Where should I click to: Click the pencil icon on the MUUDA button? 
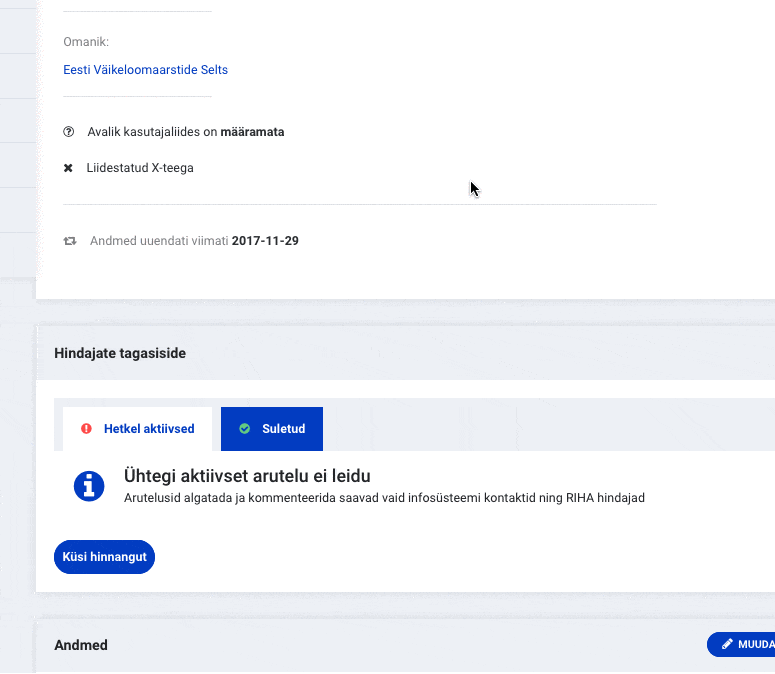click(x=727, y=645)
